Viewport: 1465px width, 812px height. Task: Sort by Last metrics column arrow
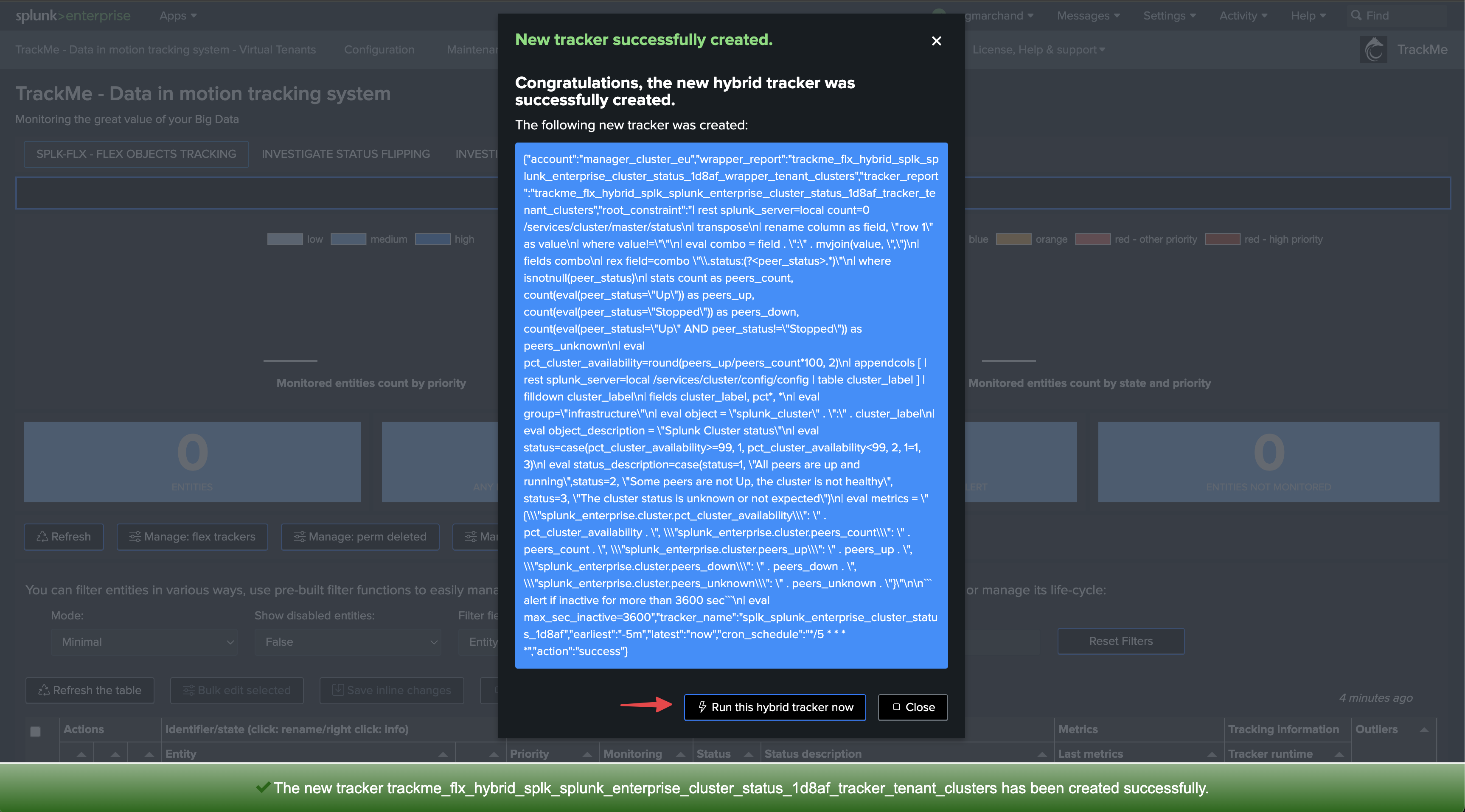(1212, 754)
